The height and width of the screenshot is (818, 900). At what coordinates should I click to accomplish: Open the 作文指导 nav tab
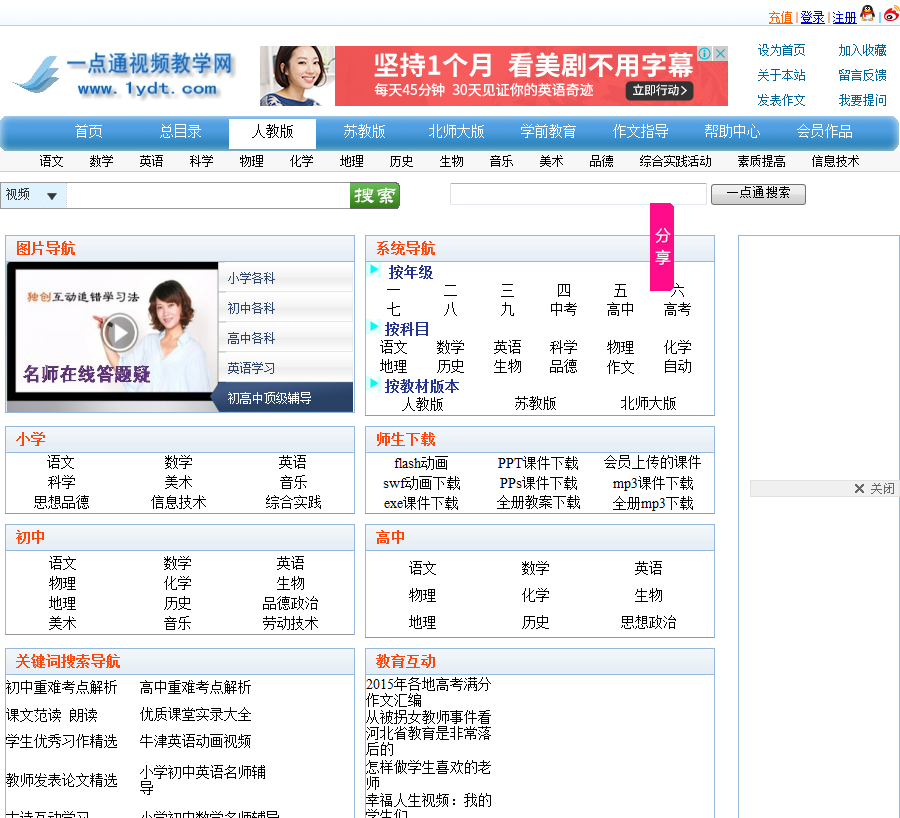[x=641, y=131]
